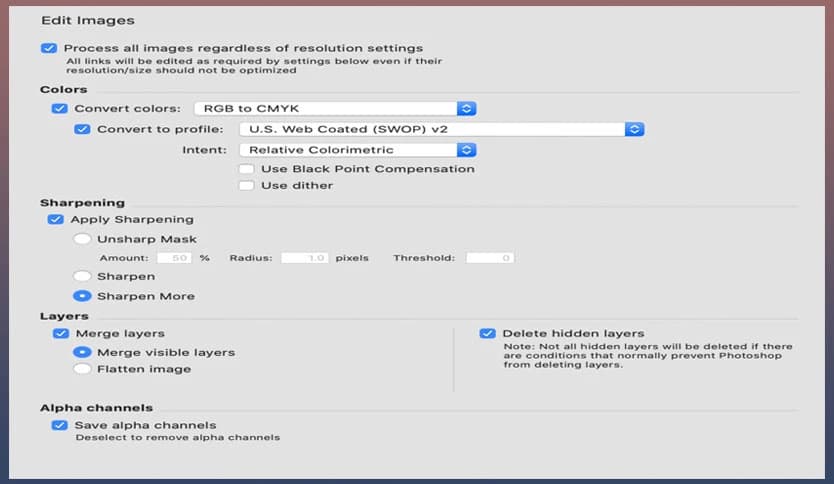Click the Radius pixels field
This screenshot has width=834, height=484.
click(305, 258)
